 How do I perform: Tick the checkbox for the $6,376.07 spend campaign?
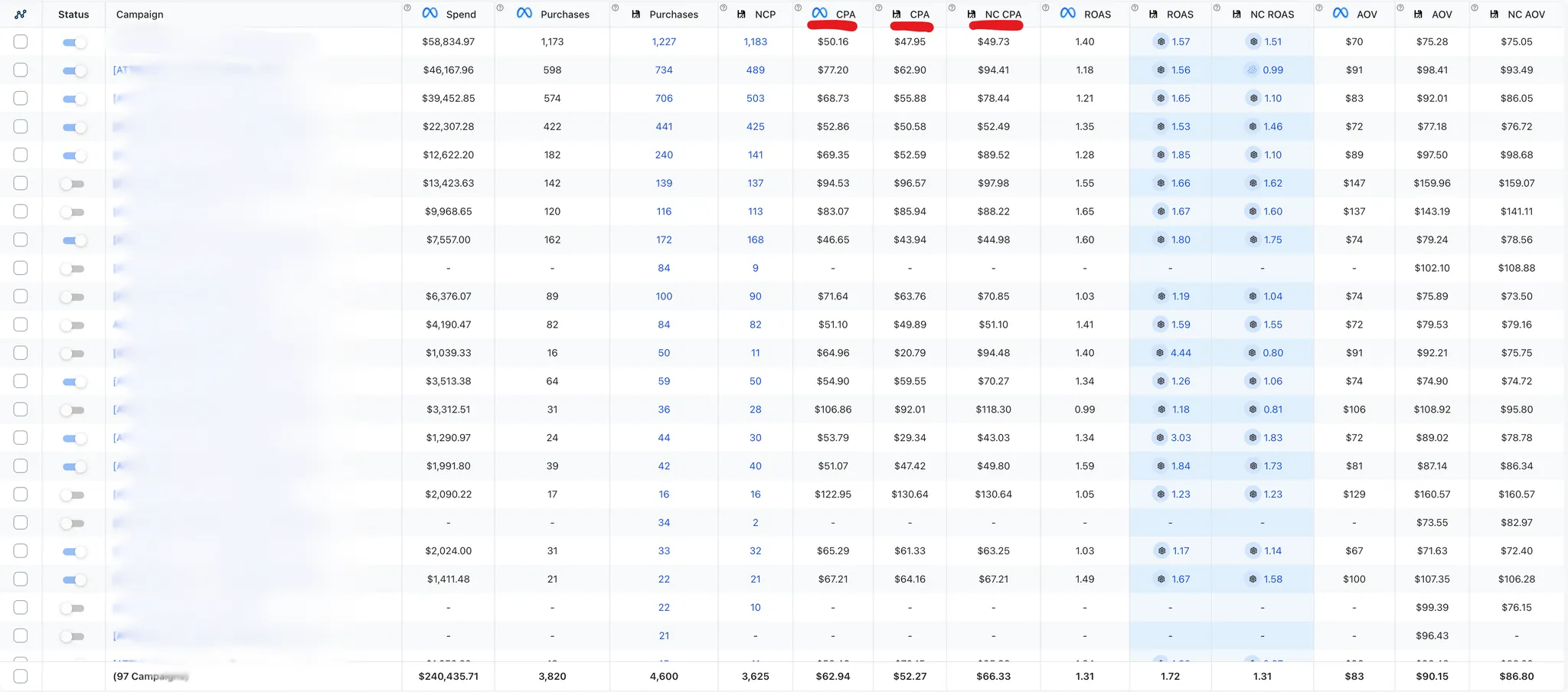point(21,296)
